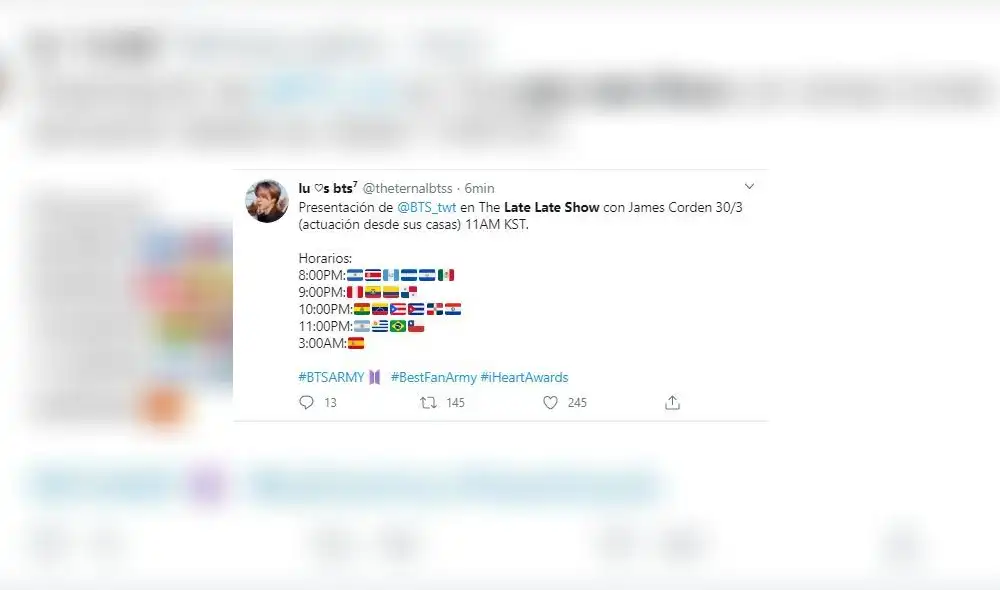1000x590 pixels.
Task: Click the @theternalbtss handle
Action: click(x=408, y=188)
